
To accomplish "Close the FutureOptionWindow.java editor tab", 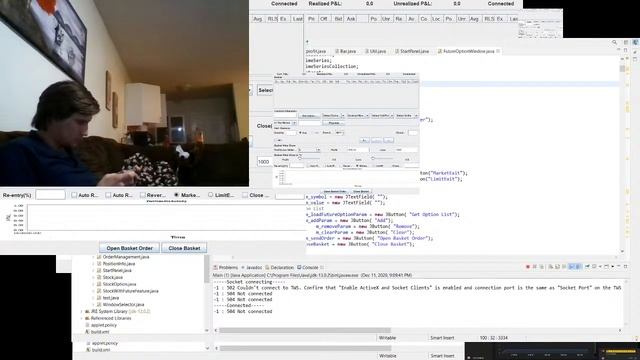I will [x=498, y=51].
